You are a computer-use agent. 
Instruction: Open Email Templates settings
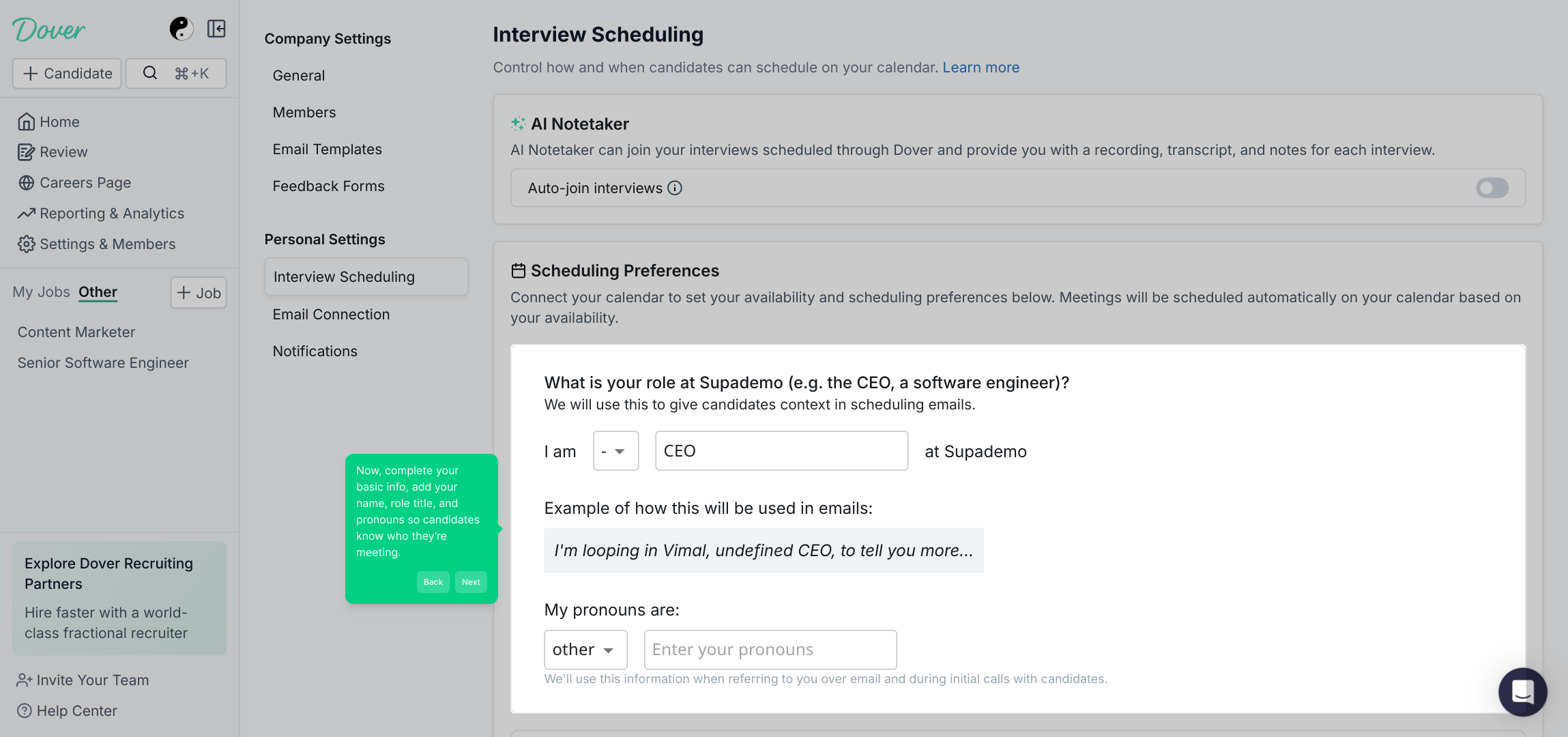tap(328, 149)
